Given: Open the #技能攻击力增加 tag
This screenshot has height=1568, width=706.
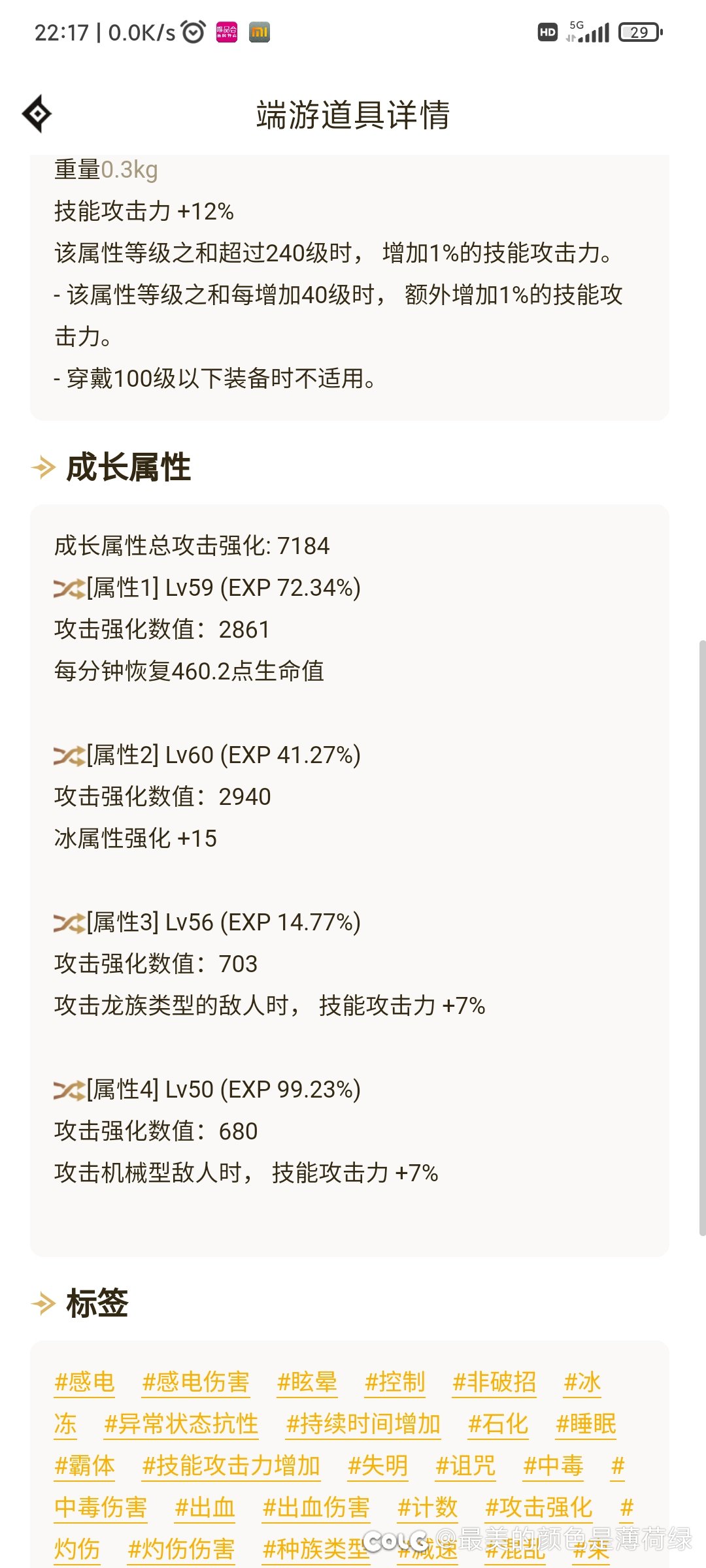Looking at the screenshot, I should [231, 1466].
